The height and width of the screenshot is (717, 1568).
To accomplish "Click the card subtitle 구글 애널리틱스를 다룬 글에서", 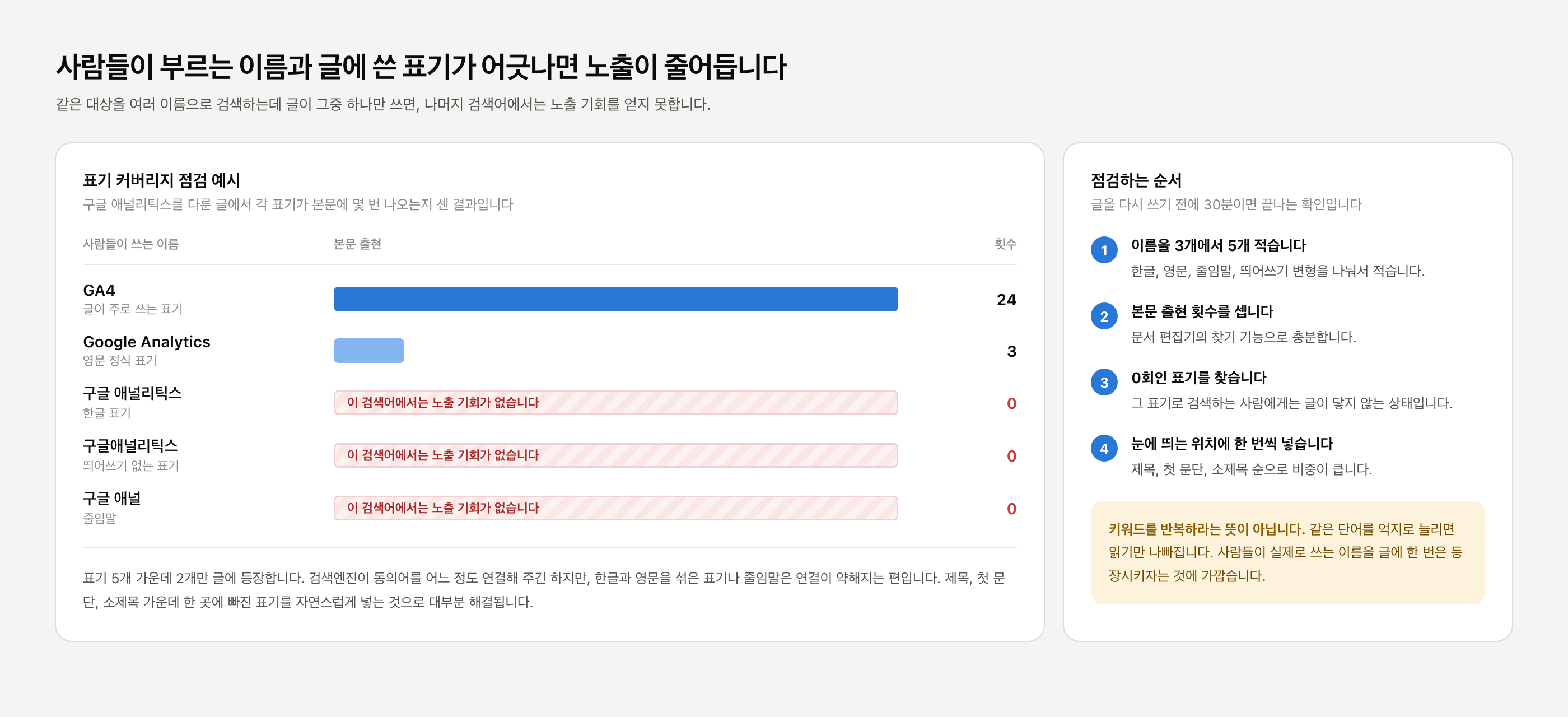I will 298,204.
